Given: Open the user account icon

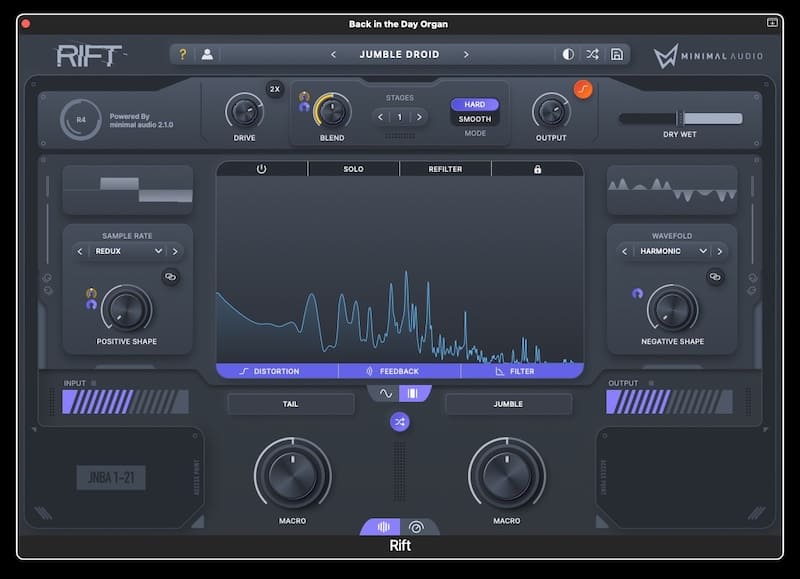Looking at the screenshot, I should [207, 54].
